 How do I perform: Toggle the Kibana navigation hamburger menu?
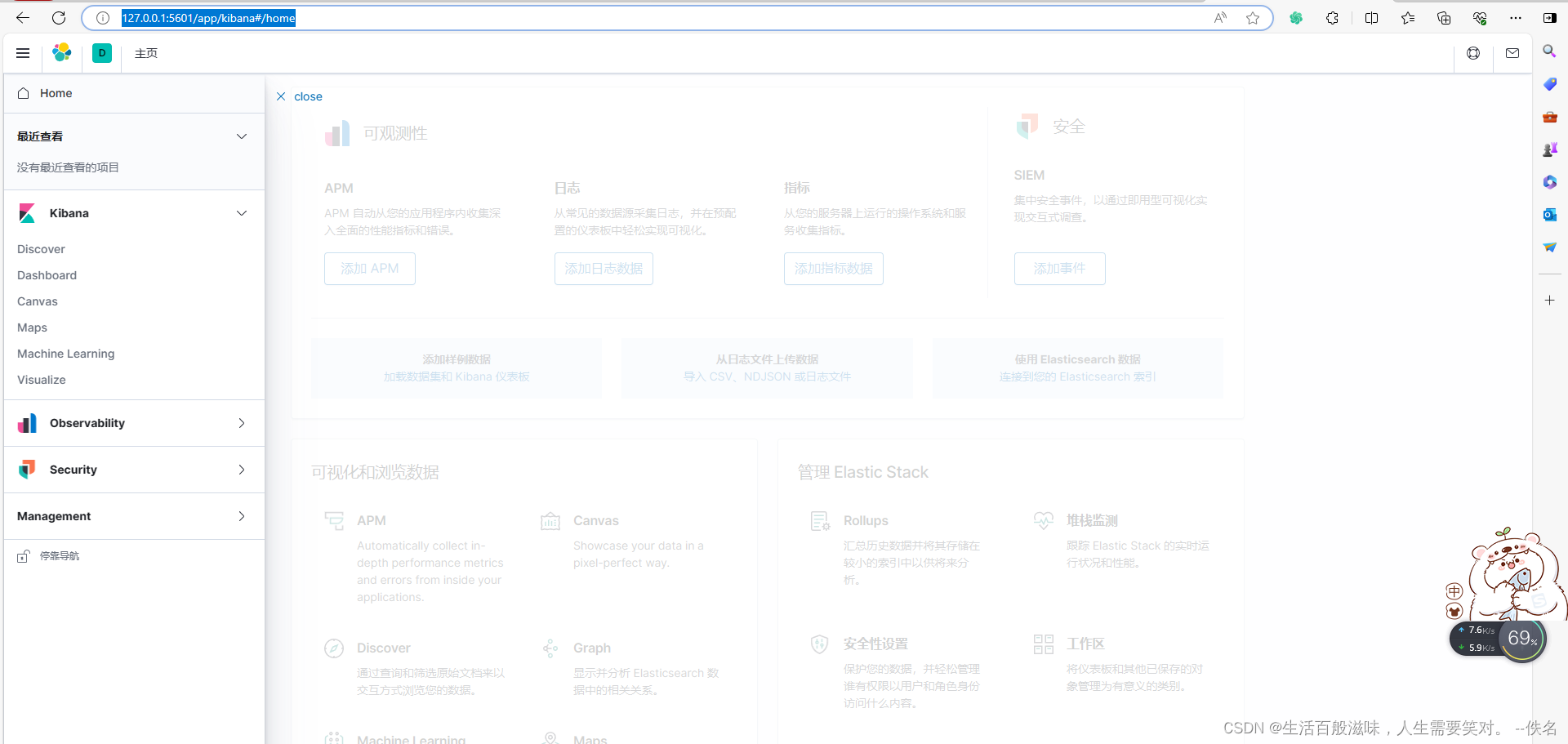point(23,53)
